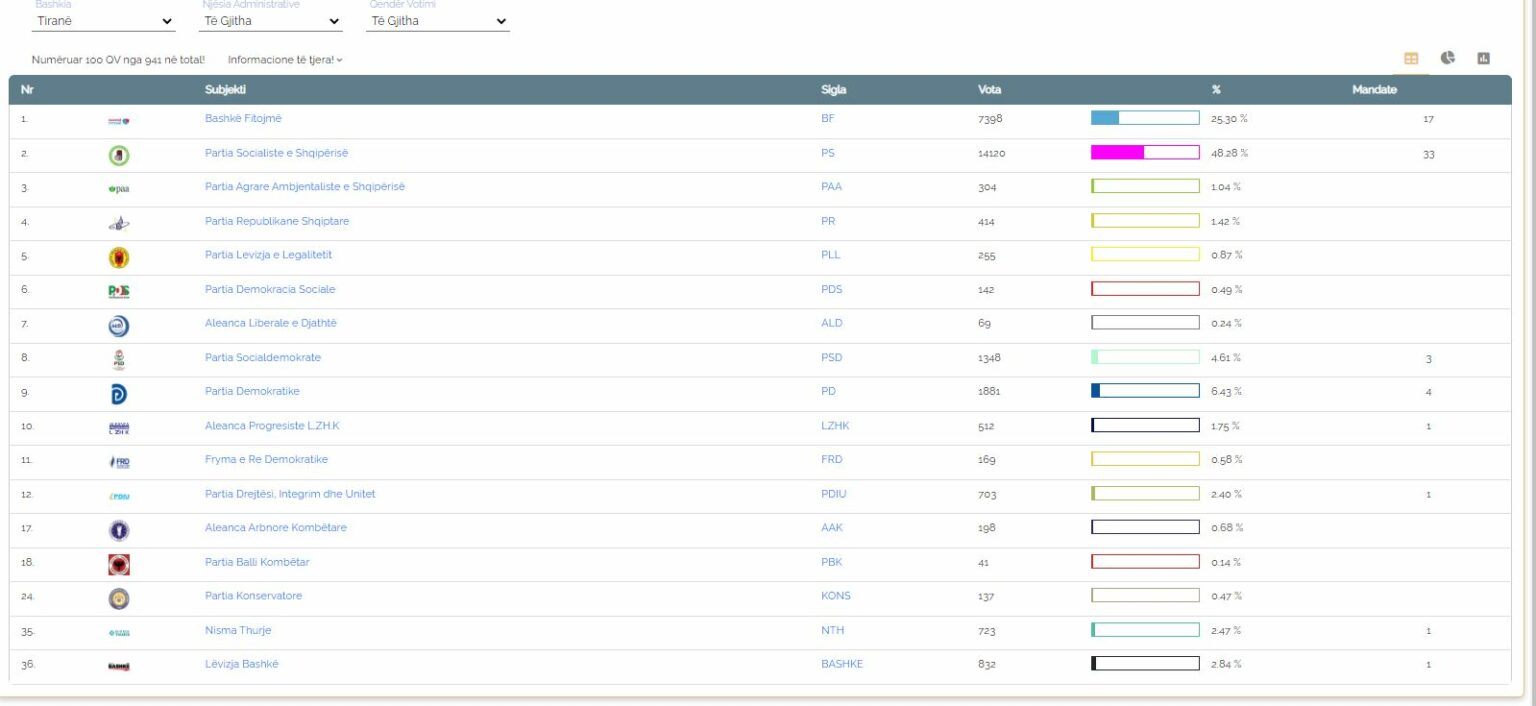Image resolution: width=1536 pixels, height=706 pixels.
Task: Open Partia Konservatore link
Action: tap(253, 596)
